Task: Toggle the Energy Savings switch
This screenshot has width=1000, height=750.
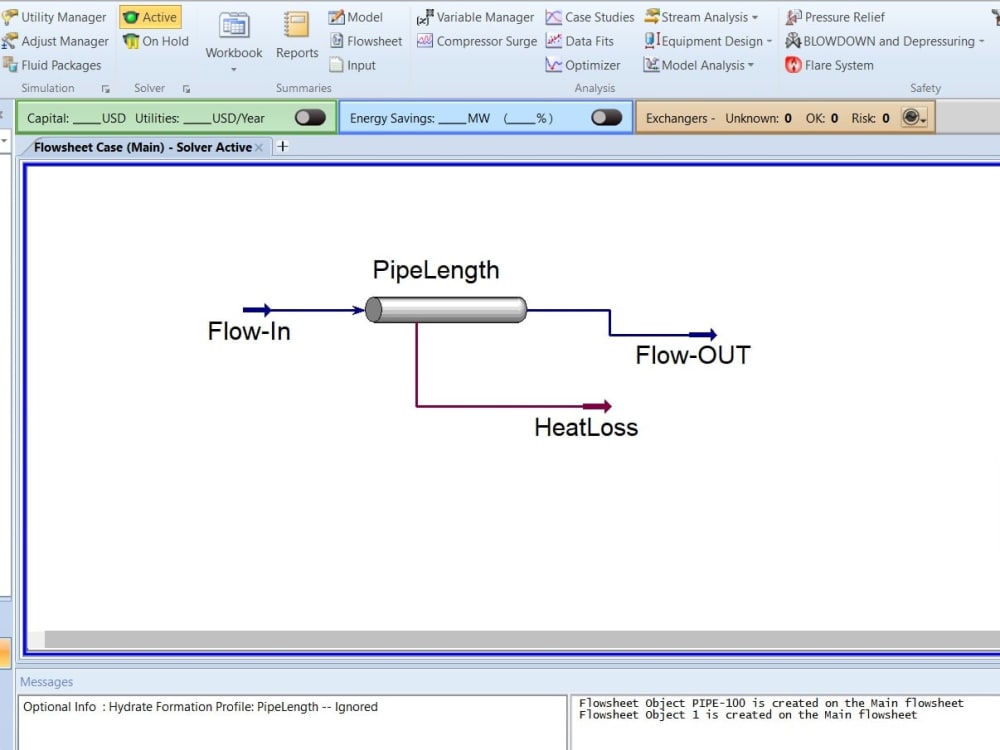Action: [607, 117]
